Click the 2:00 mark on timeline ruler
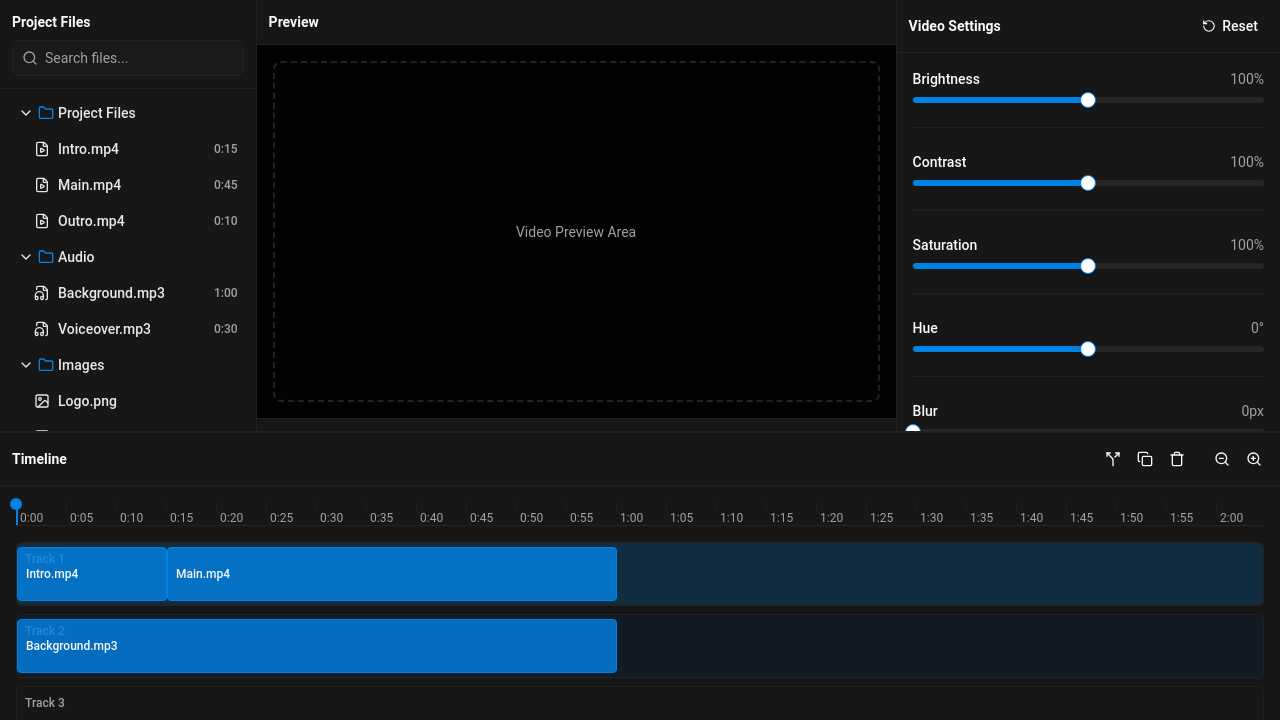The image size is (1280, 720). 1231,518
